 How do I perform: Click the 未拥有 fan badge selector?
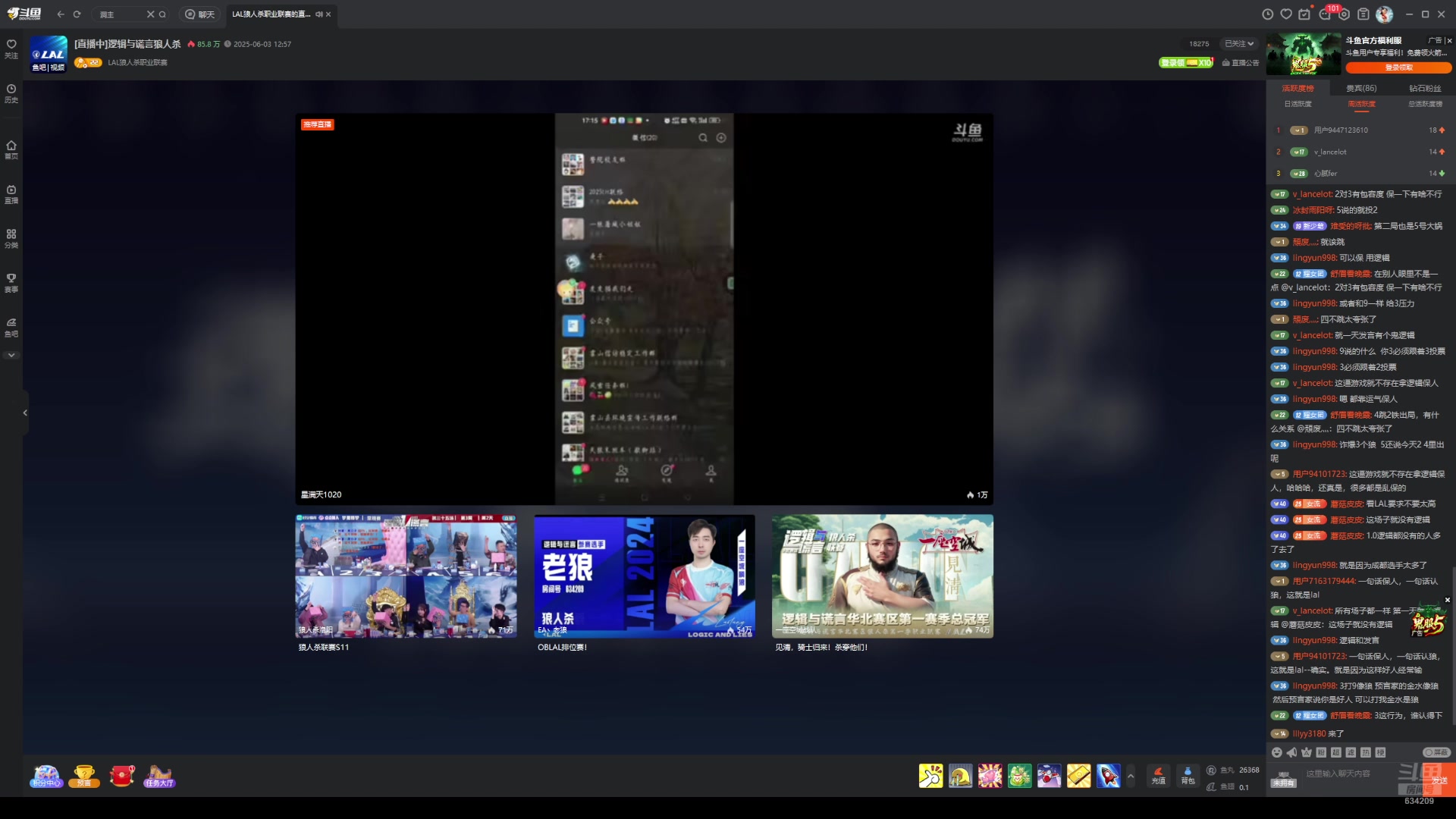pyautogui.click(x=1283, y=779)
